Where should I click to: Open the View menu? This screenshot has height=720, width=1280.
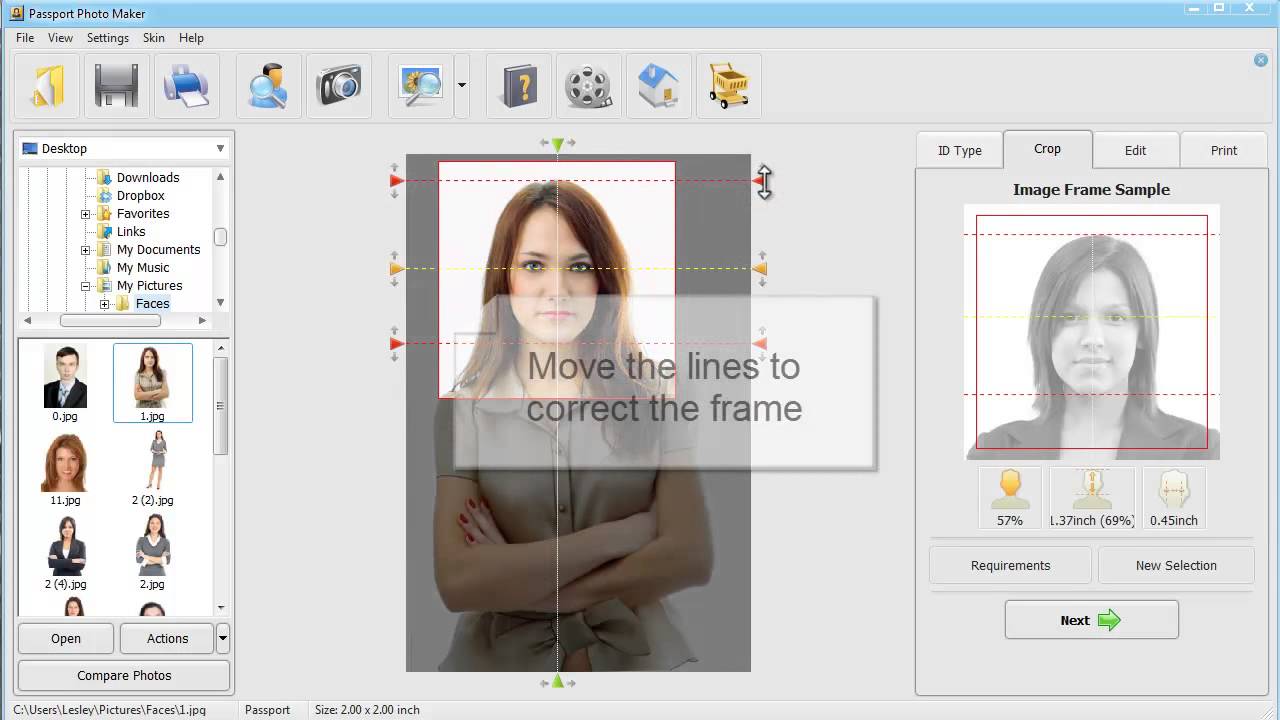click(x=60, y=38)
